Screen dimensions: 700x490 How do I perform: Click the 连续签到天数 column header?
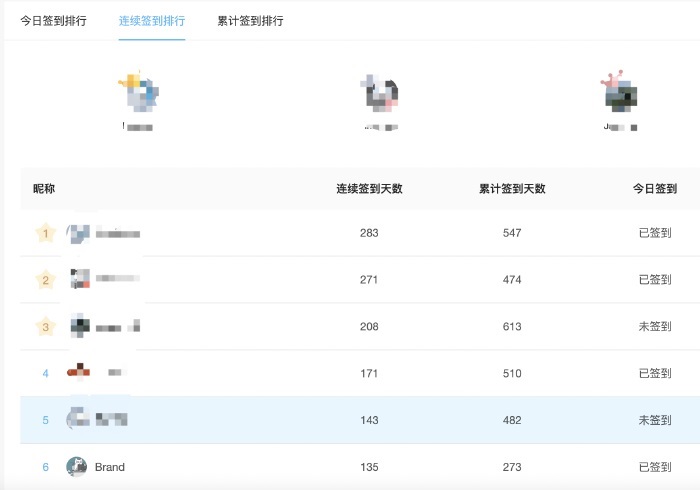[369, 189]
